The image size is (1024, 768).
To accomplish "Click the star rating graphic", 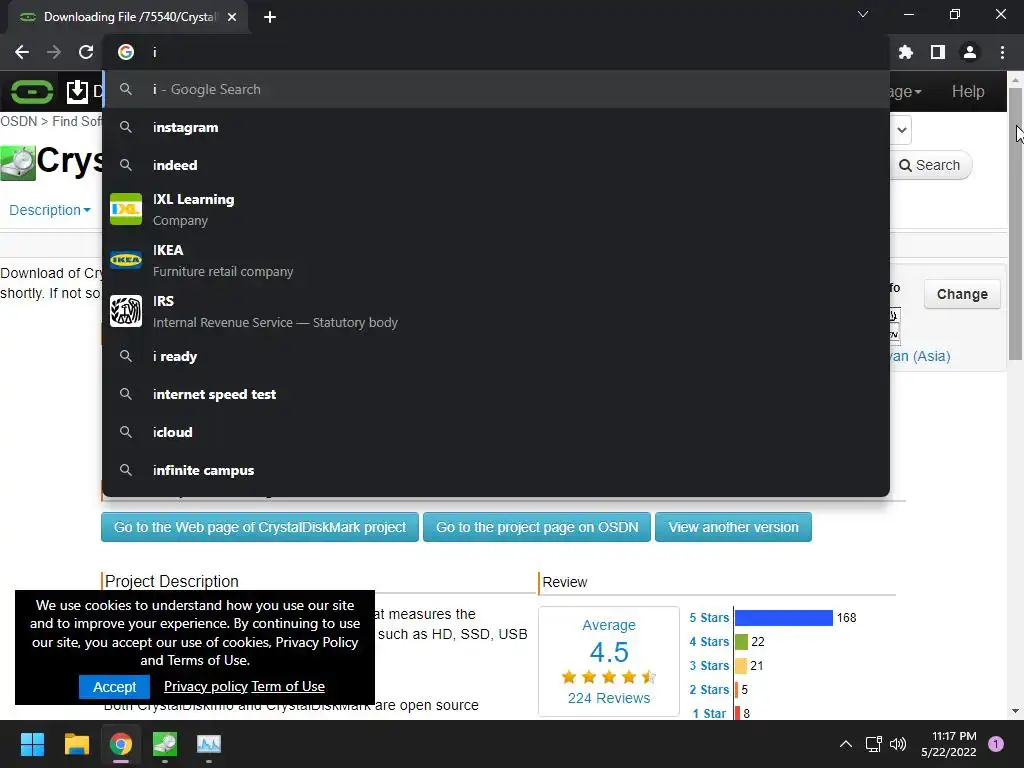I will click(x=609, y=677).
